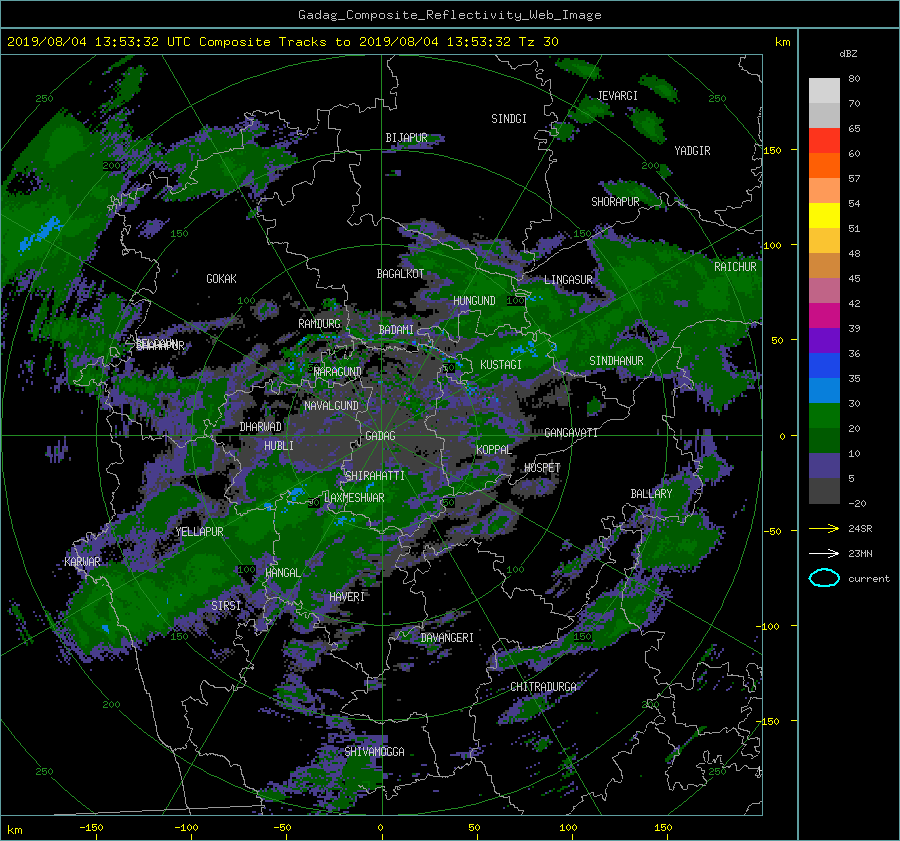Click the RAICHUR city label
This screenshot has width=900, height=841.
(735, 267)
